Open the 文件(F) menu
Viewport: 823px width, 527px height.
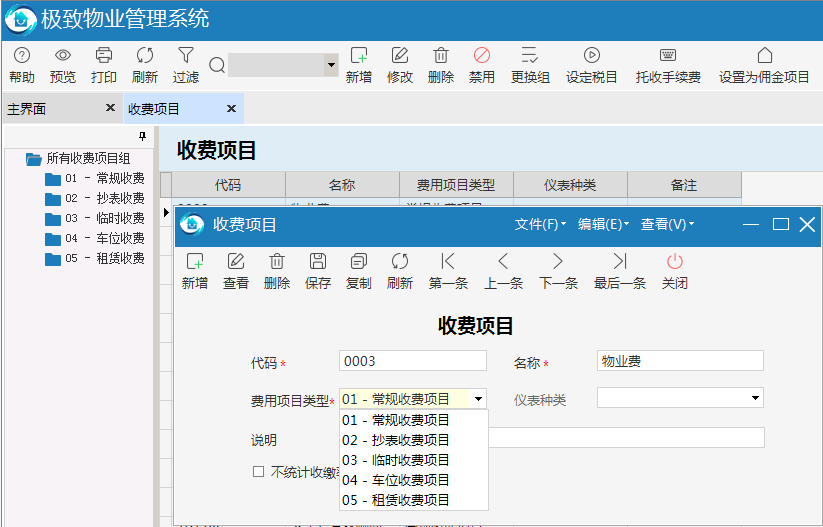tap(540, 225)
